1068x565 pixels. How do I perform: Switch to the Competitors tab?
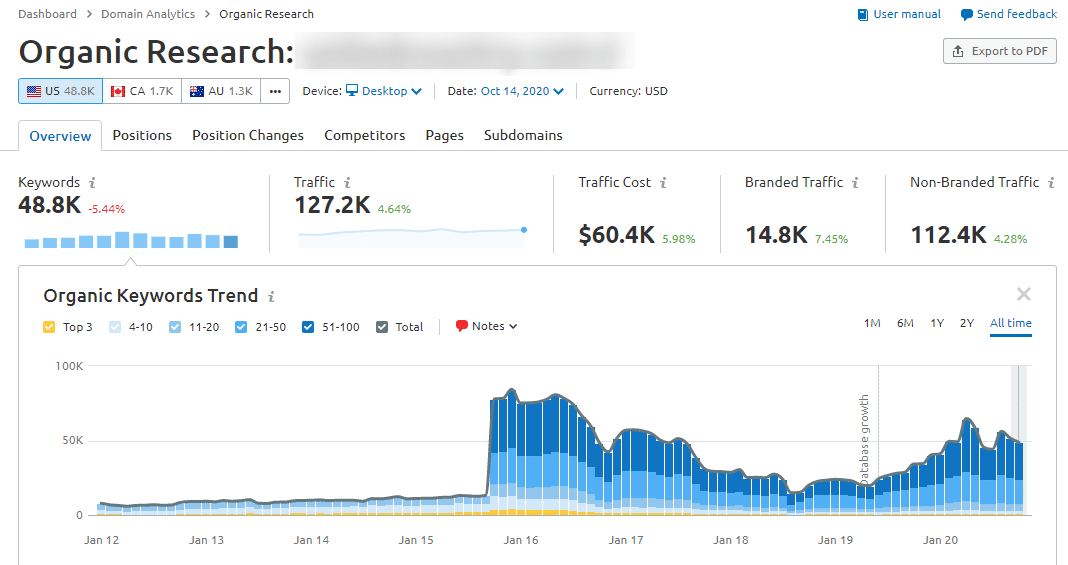[364, 135]
